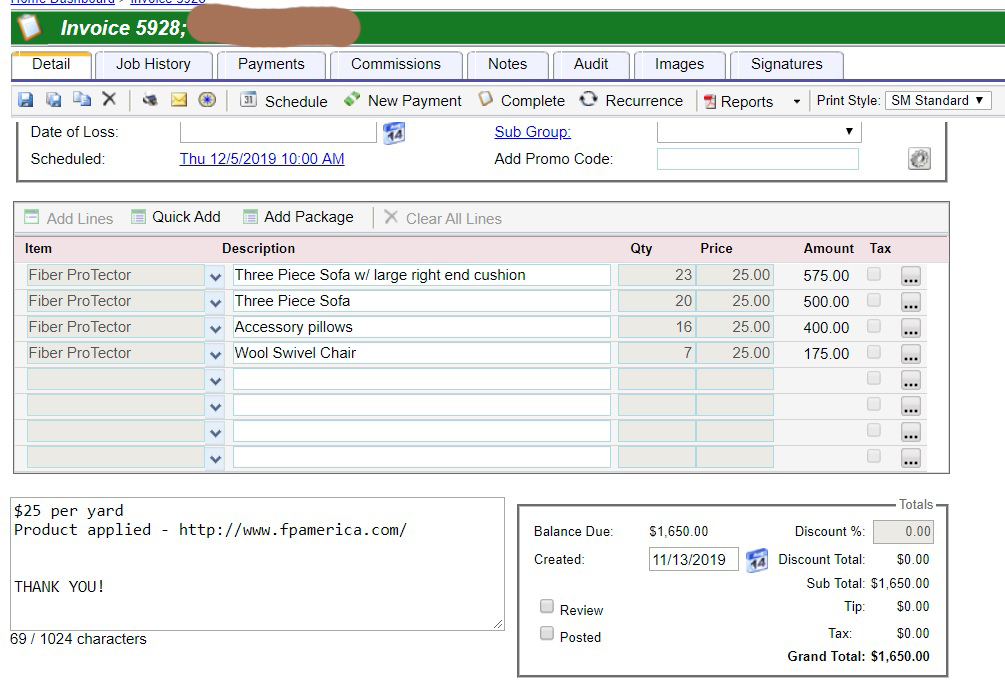Screen dimensions: 1005x684
Task: Enable the Review checkbox
Action: [547, 606]
